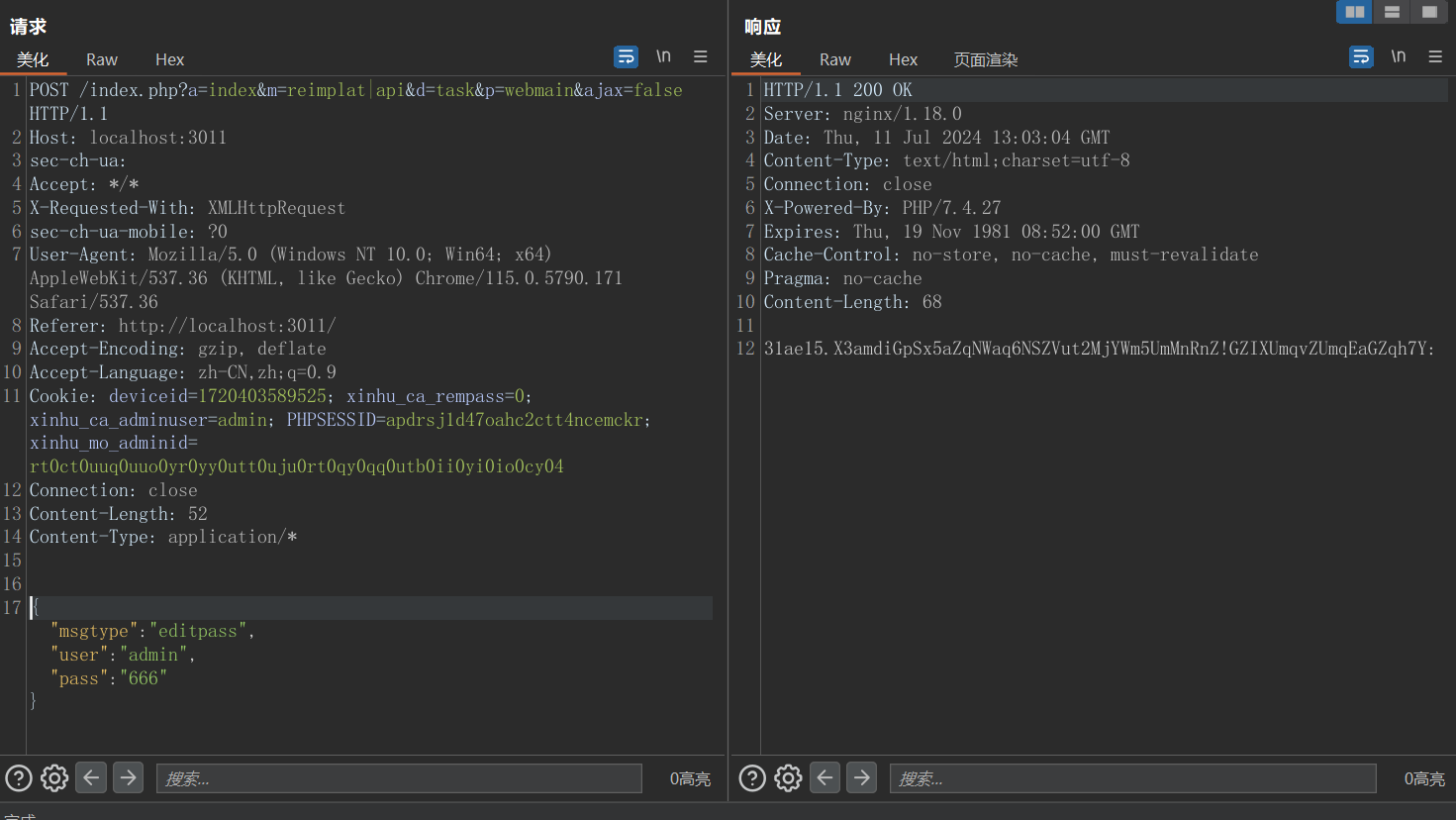
Task: Click the response 0高亮 match counter
Action: point(1424,779)
